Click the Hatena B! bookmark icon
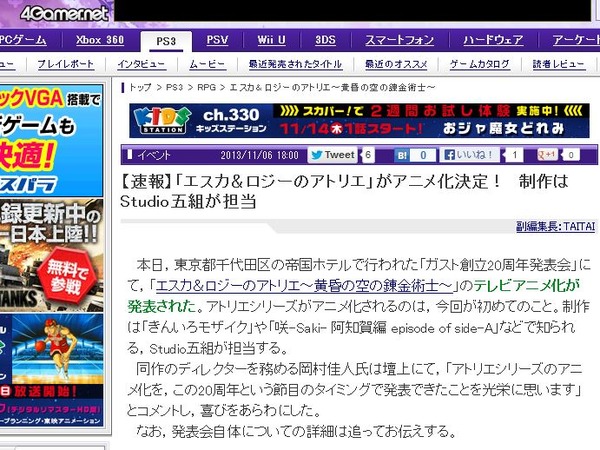The height and width of the screenshot is (450, 600). pyautogui.click(x=402, y=155)
